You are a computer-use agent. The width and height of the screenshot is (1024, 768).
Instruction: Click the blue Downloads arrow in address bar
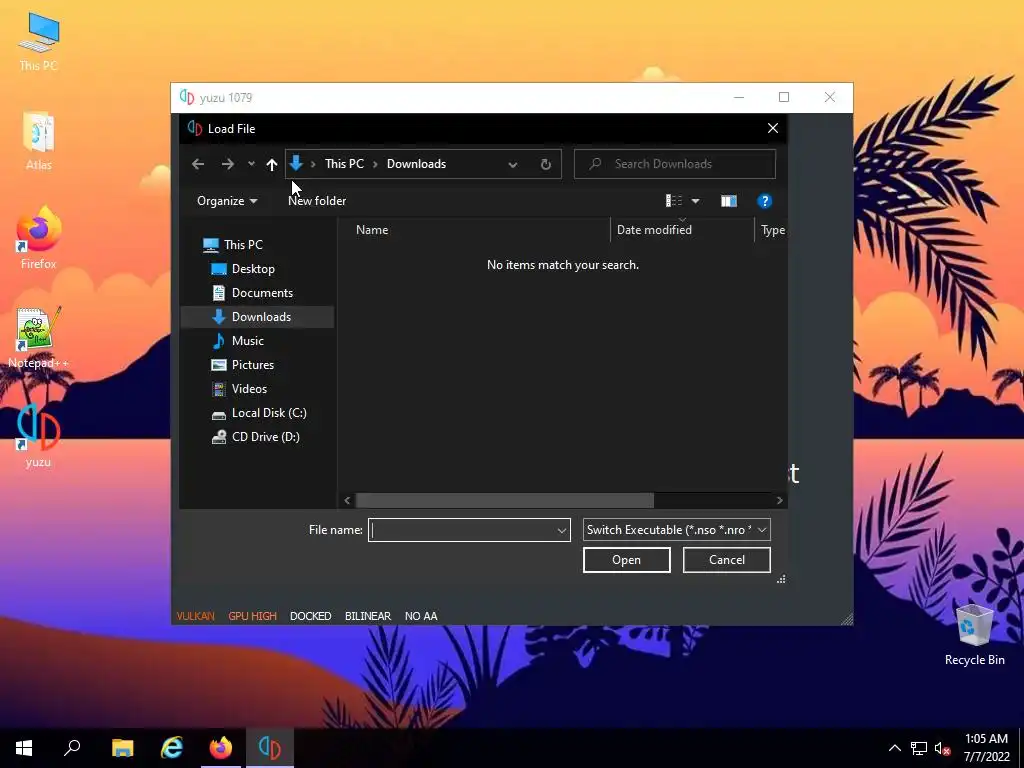296,163
